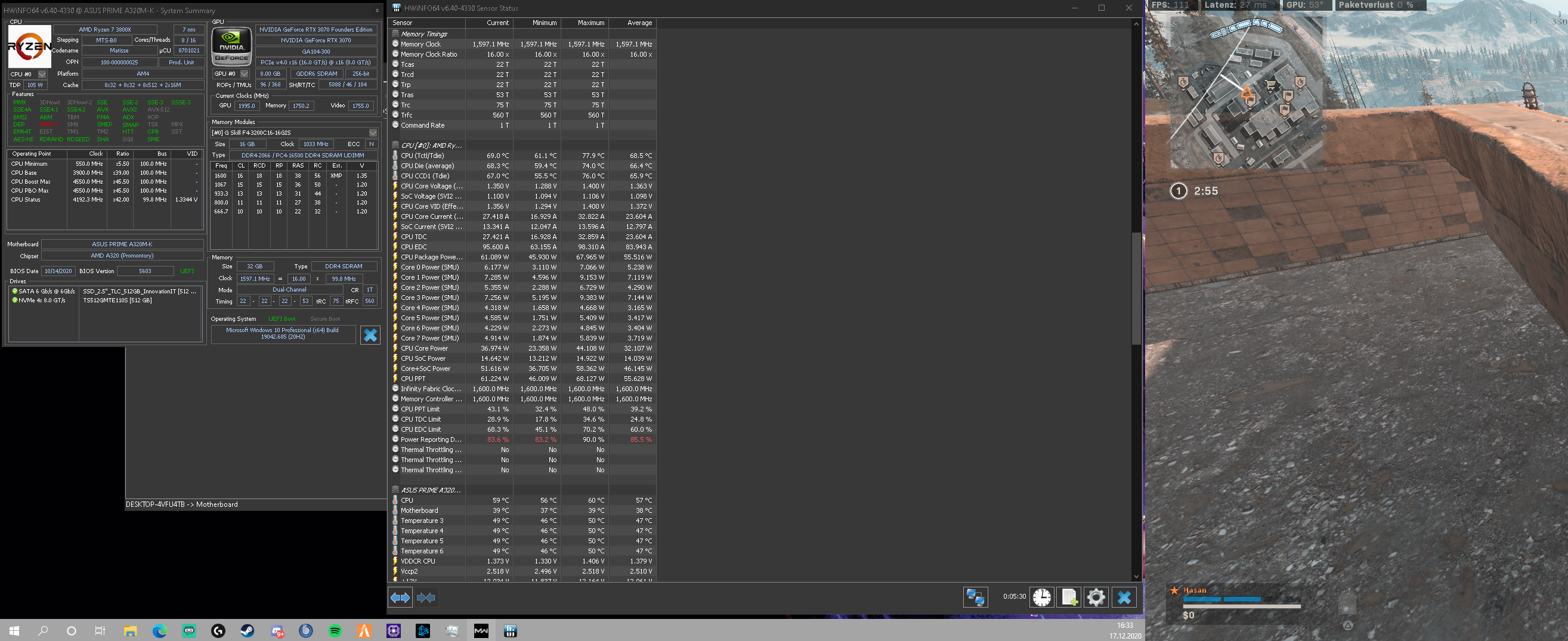Select the CPU EDC Limit sensor row
The height and width of the screenshot is (641, 1568).
523,429
